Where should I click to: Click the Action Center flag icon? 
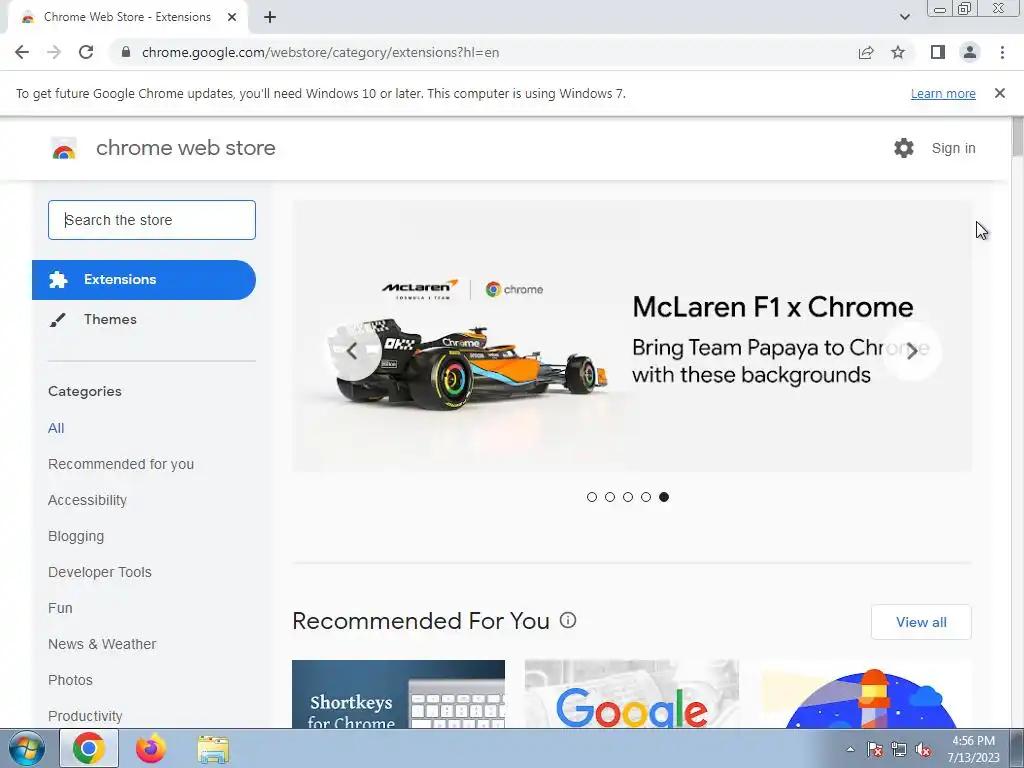coord(875,750)
